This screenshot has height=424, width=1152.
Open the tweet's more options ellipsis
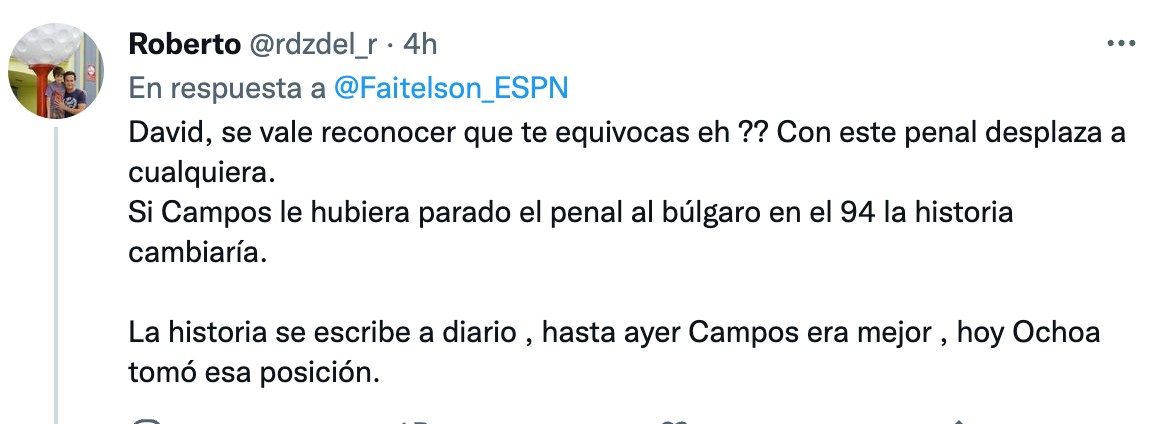pyautogui.click(x=1119, y=45)
